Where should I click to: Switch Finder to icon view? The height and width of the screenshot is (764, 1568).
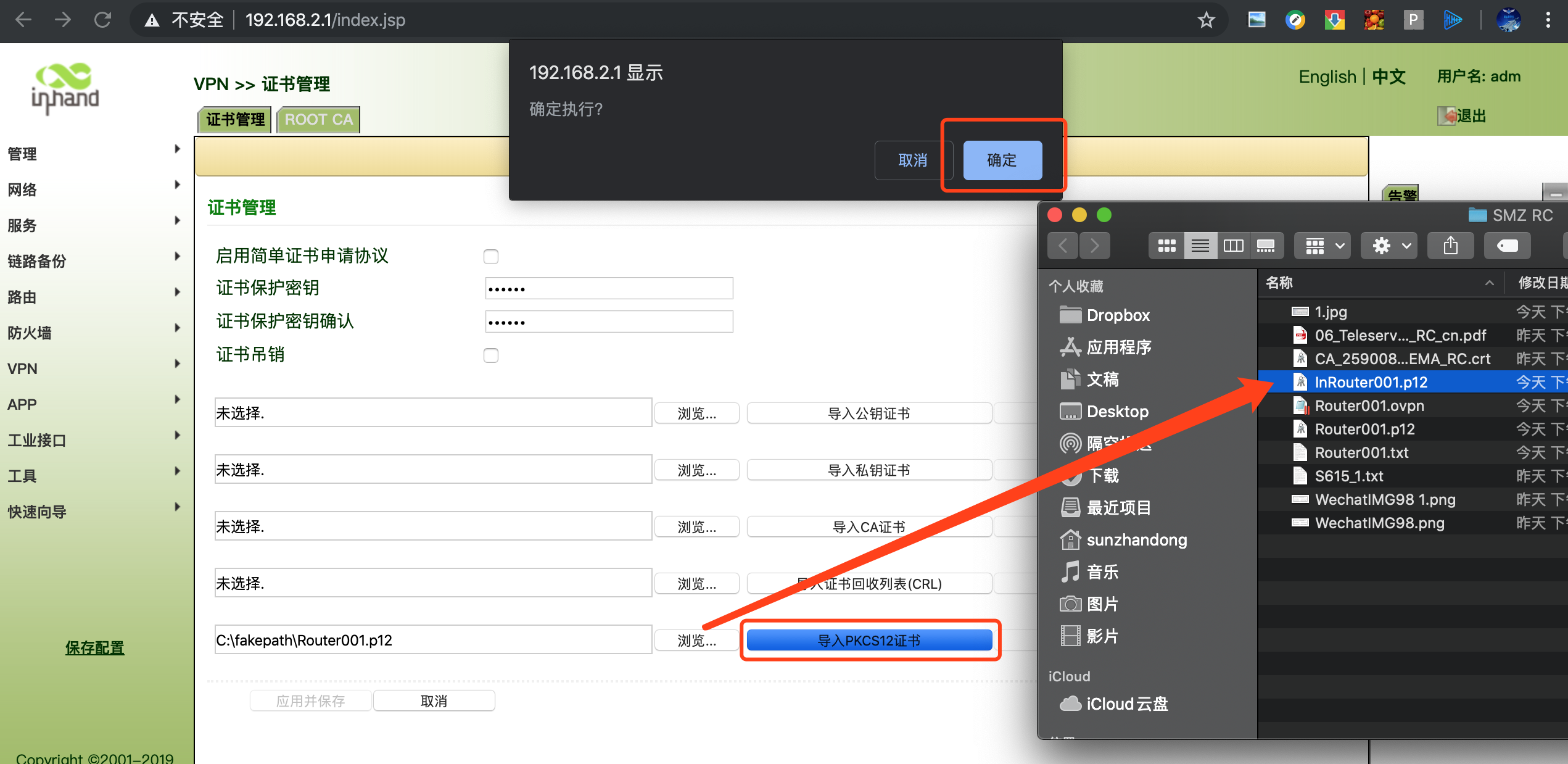pyautogui.click(x=1166, y=246)
